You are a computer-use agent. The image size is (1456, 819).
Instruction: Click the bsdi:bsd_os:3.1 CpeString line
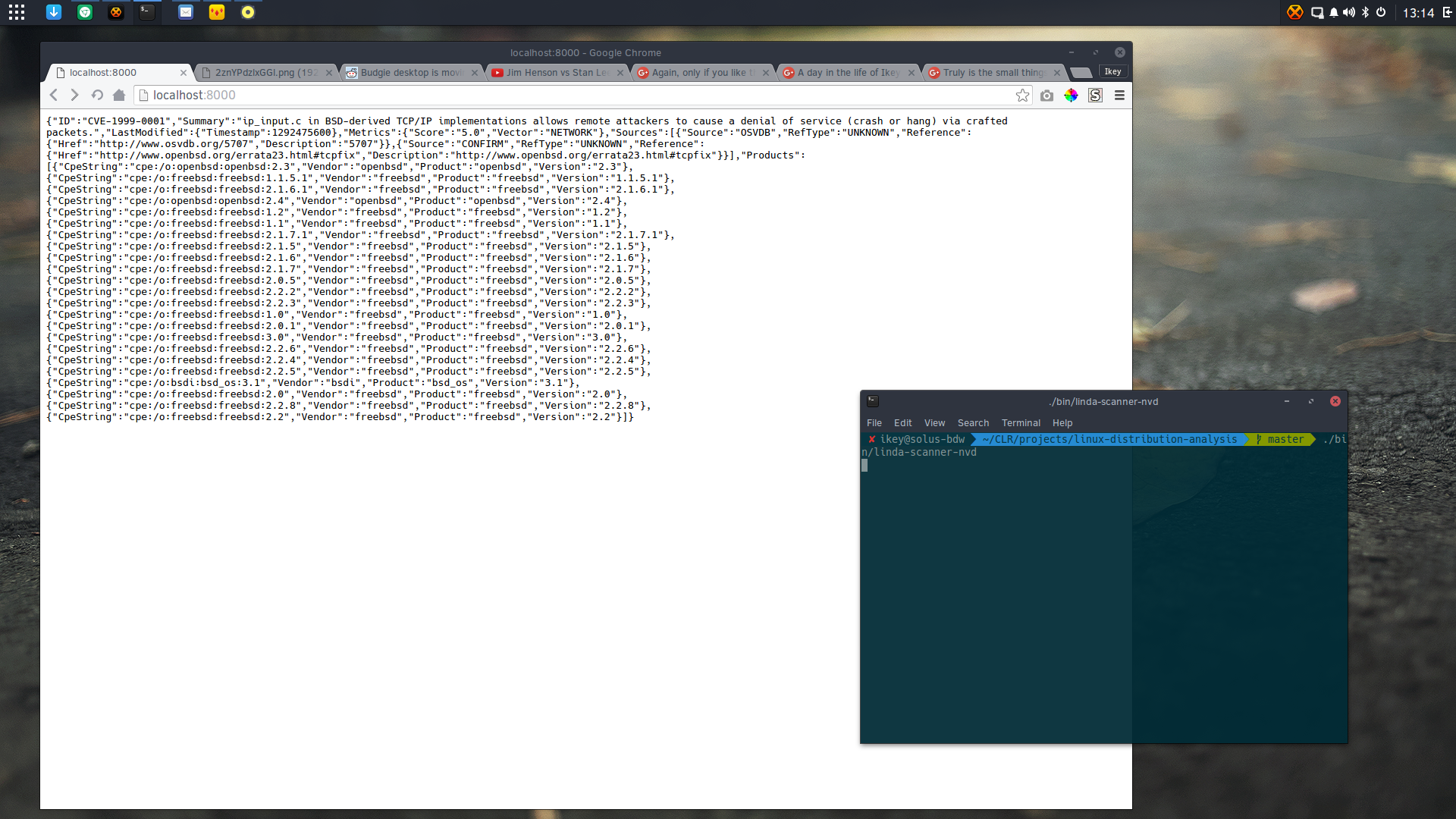[313, 383]
